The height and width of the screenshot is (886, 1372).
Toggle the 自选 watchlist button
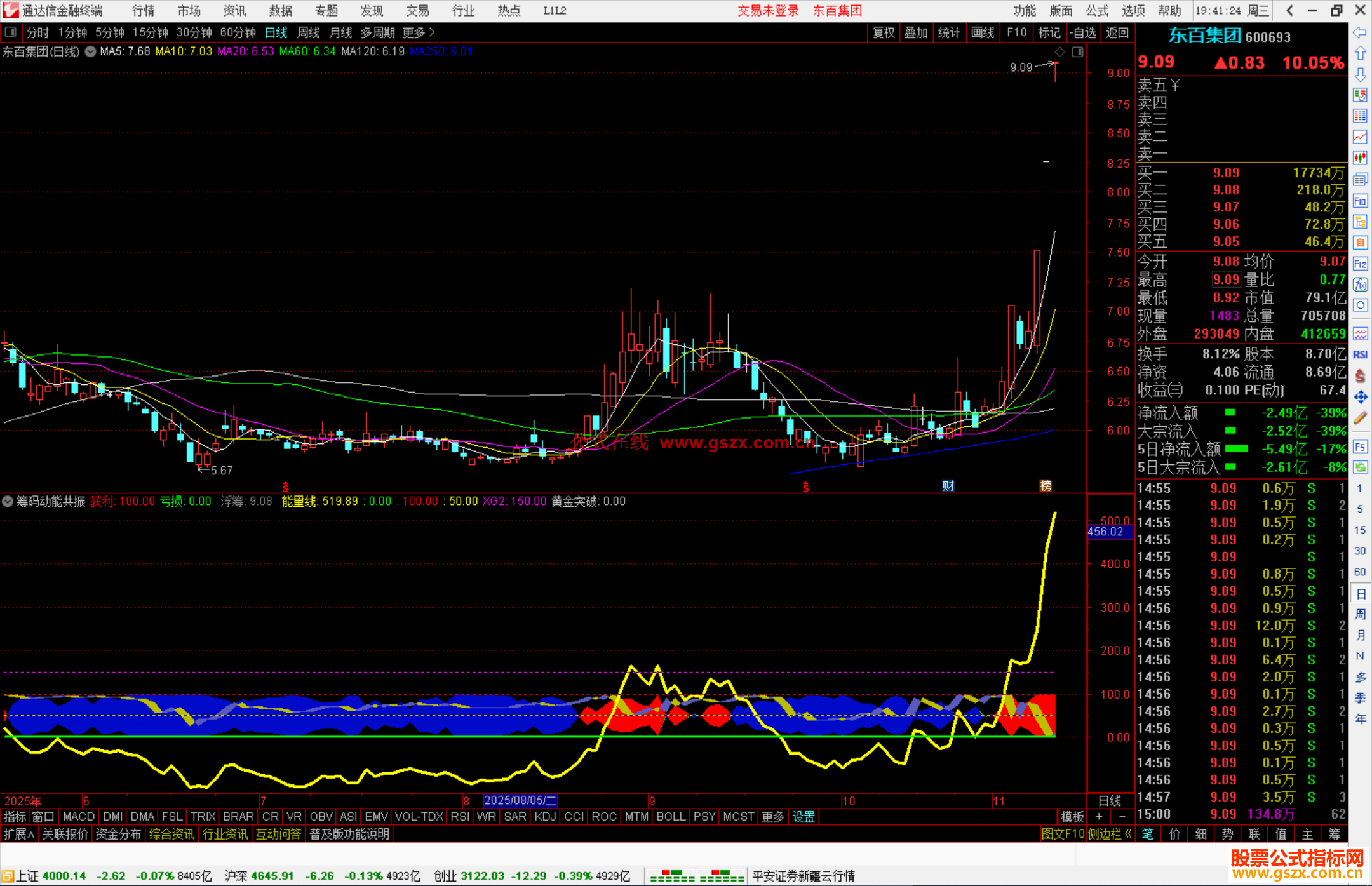click(1083, 32)
